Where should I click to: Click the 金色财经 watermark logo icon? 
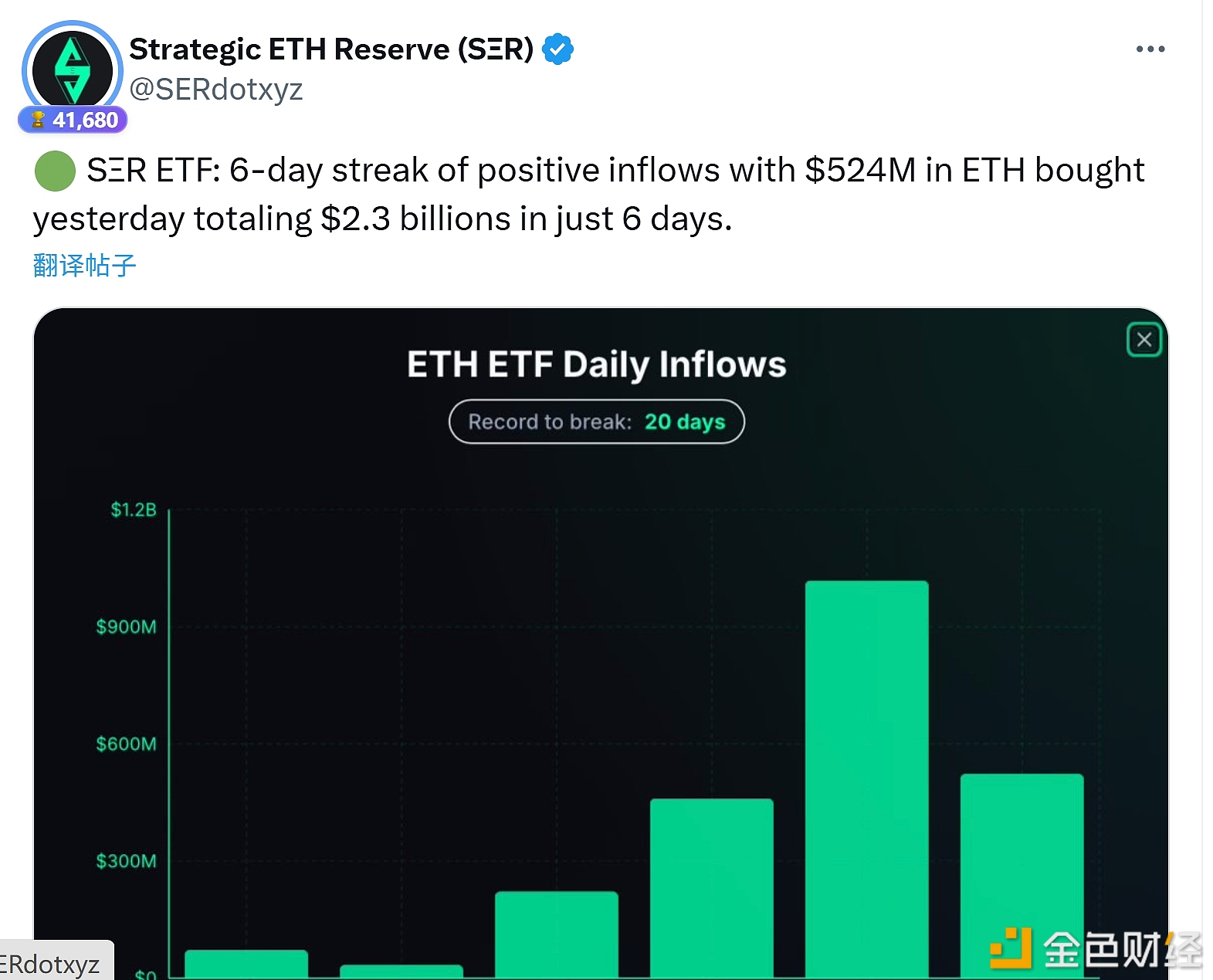pyautogui.click(x=1010, y=948)
